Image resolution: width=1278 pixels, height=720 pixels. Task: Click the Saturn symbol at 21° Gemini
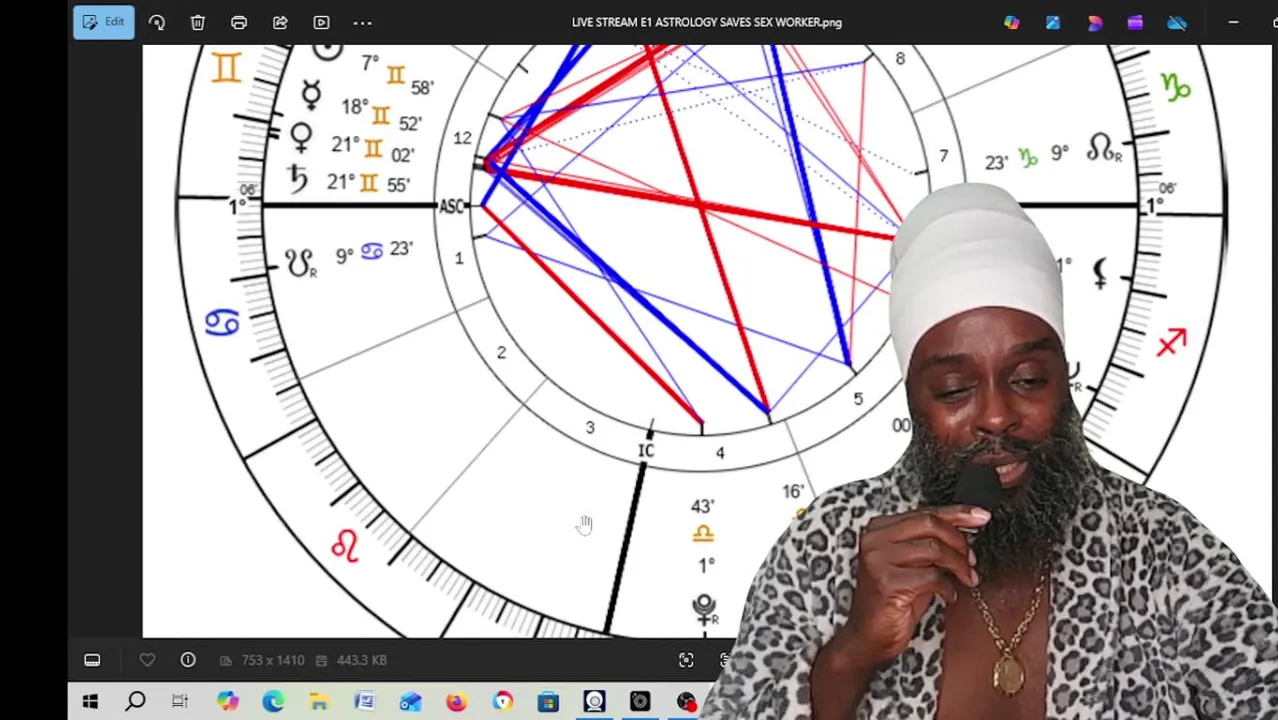coord(297,178)
